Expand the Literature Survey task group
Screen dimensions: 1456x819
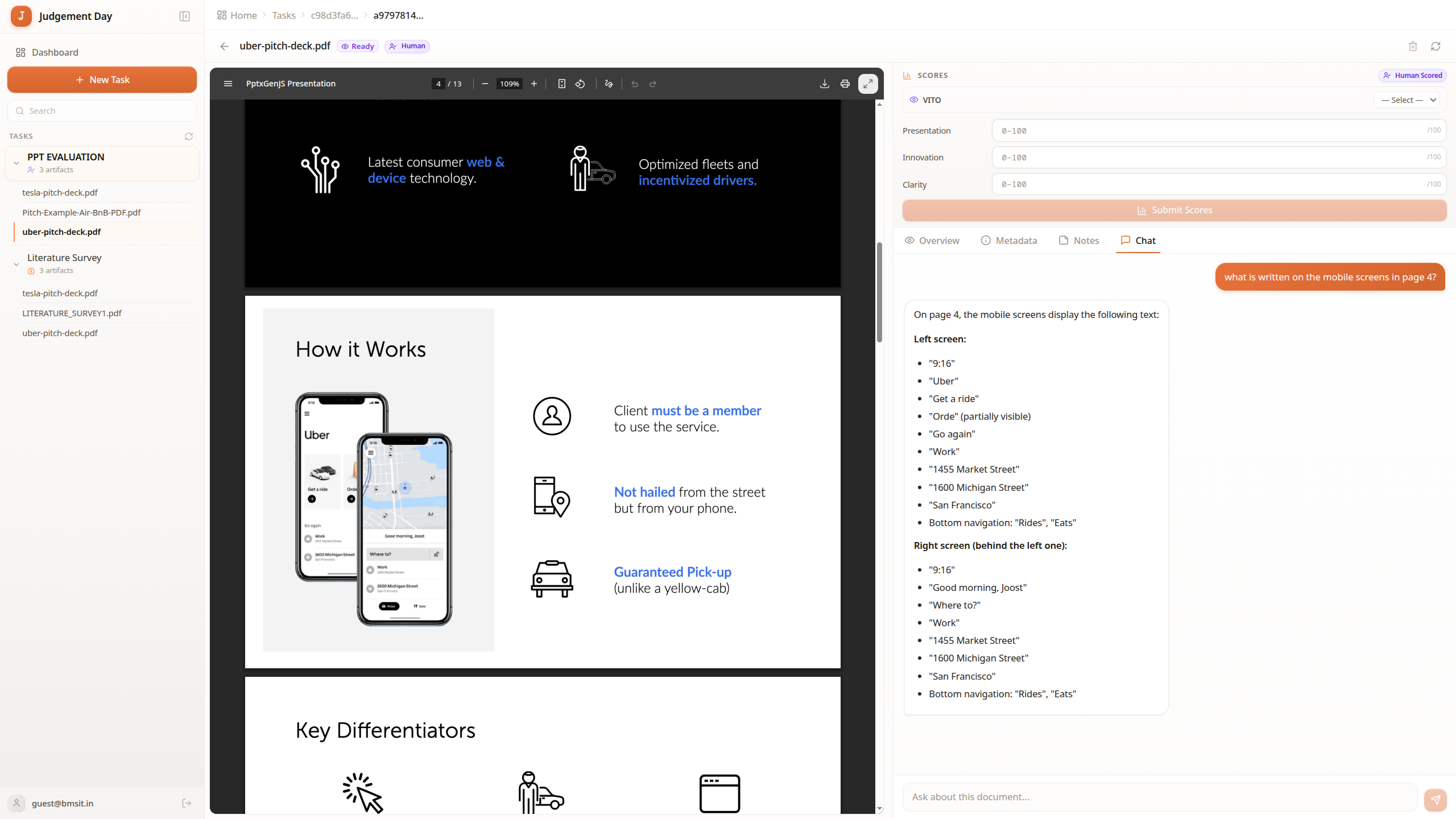click(x=16, y=263)
